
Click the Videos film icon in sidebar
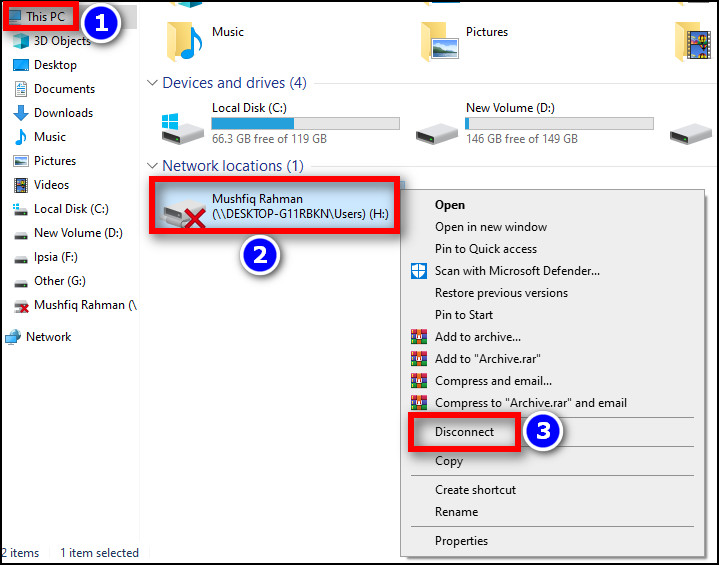click(x=20, y=185)
